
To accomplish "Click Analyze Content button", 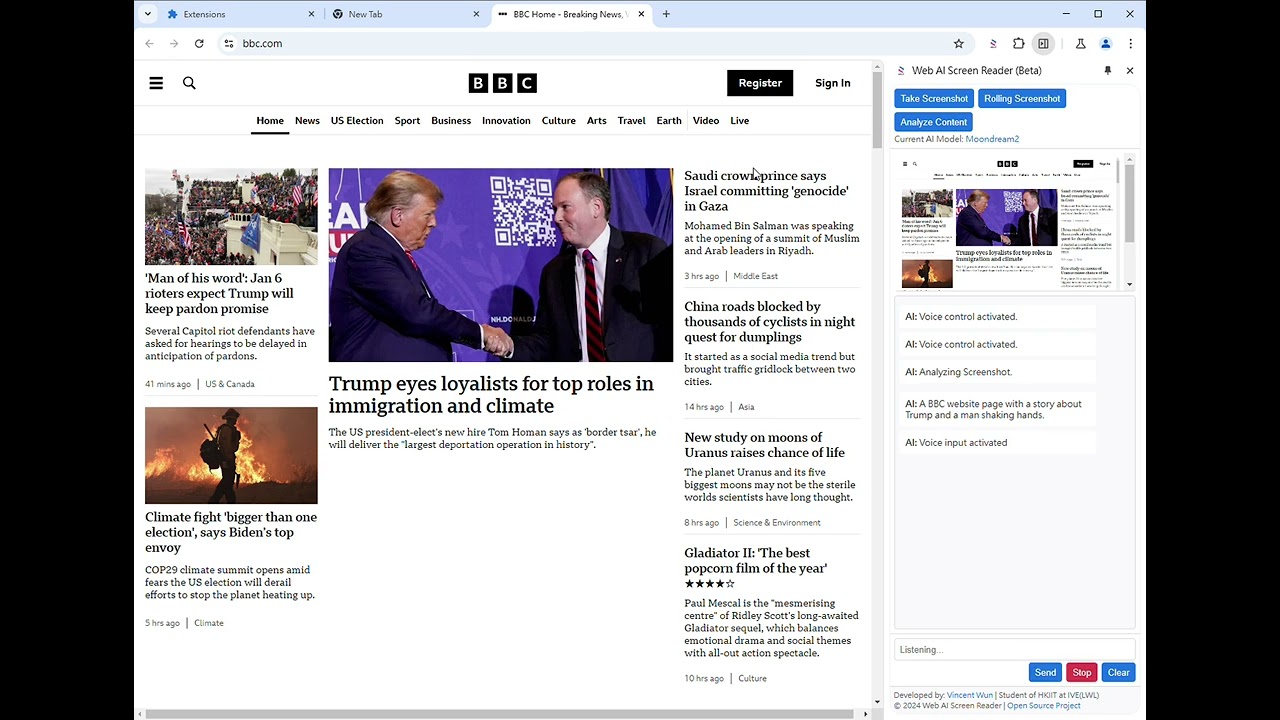I will pyautogui.click(x=934, y=122).
